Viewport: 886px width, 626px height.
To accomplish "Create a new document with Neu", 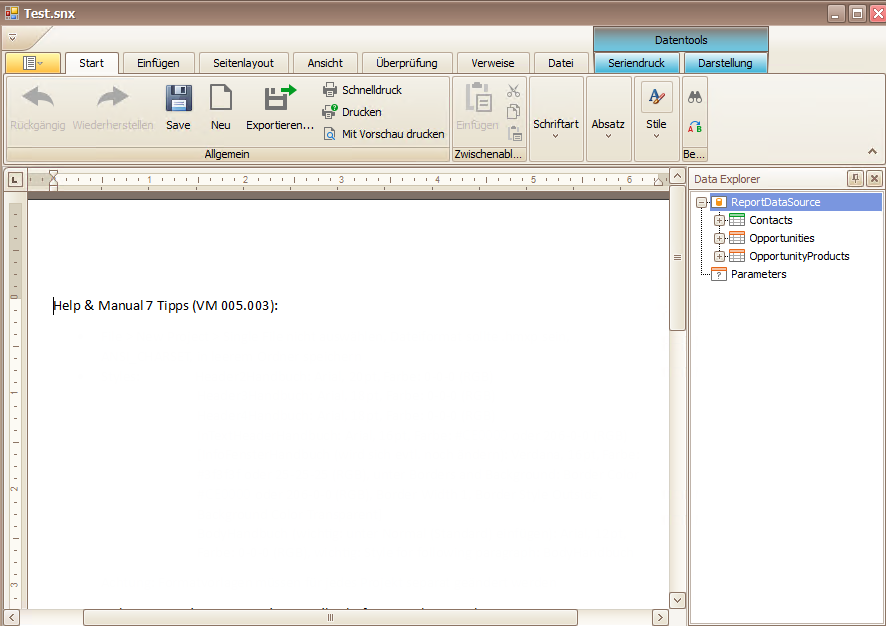I will point(220,108).
